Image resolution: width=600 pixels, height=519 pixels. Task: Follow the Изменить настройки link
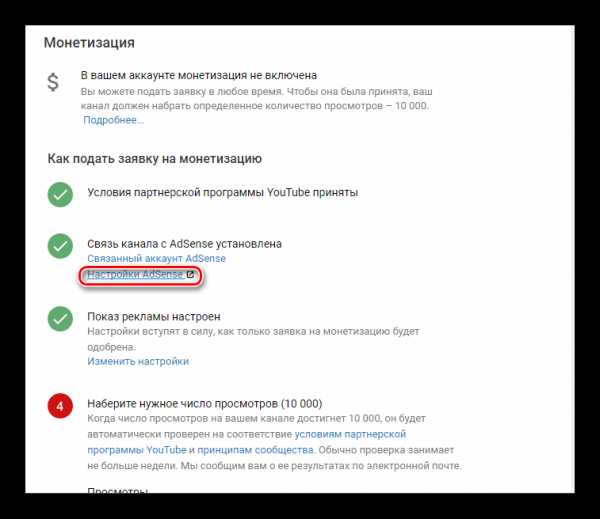[x=138, y=361]
